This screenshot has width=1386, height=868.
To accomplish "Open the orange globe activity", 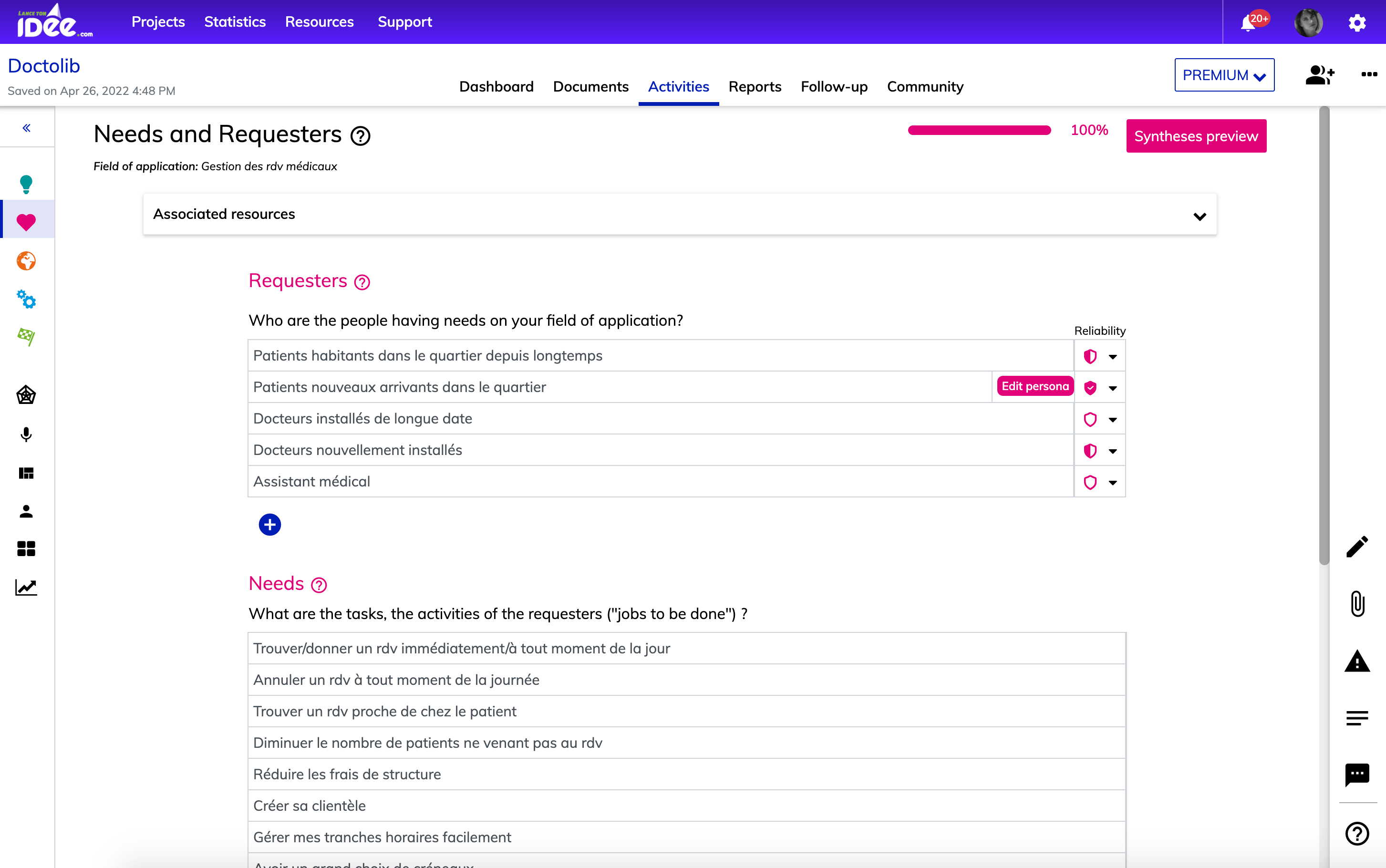I will click(26, 260).
